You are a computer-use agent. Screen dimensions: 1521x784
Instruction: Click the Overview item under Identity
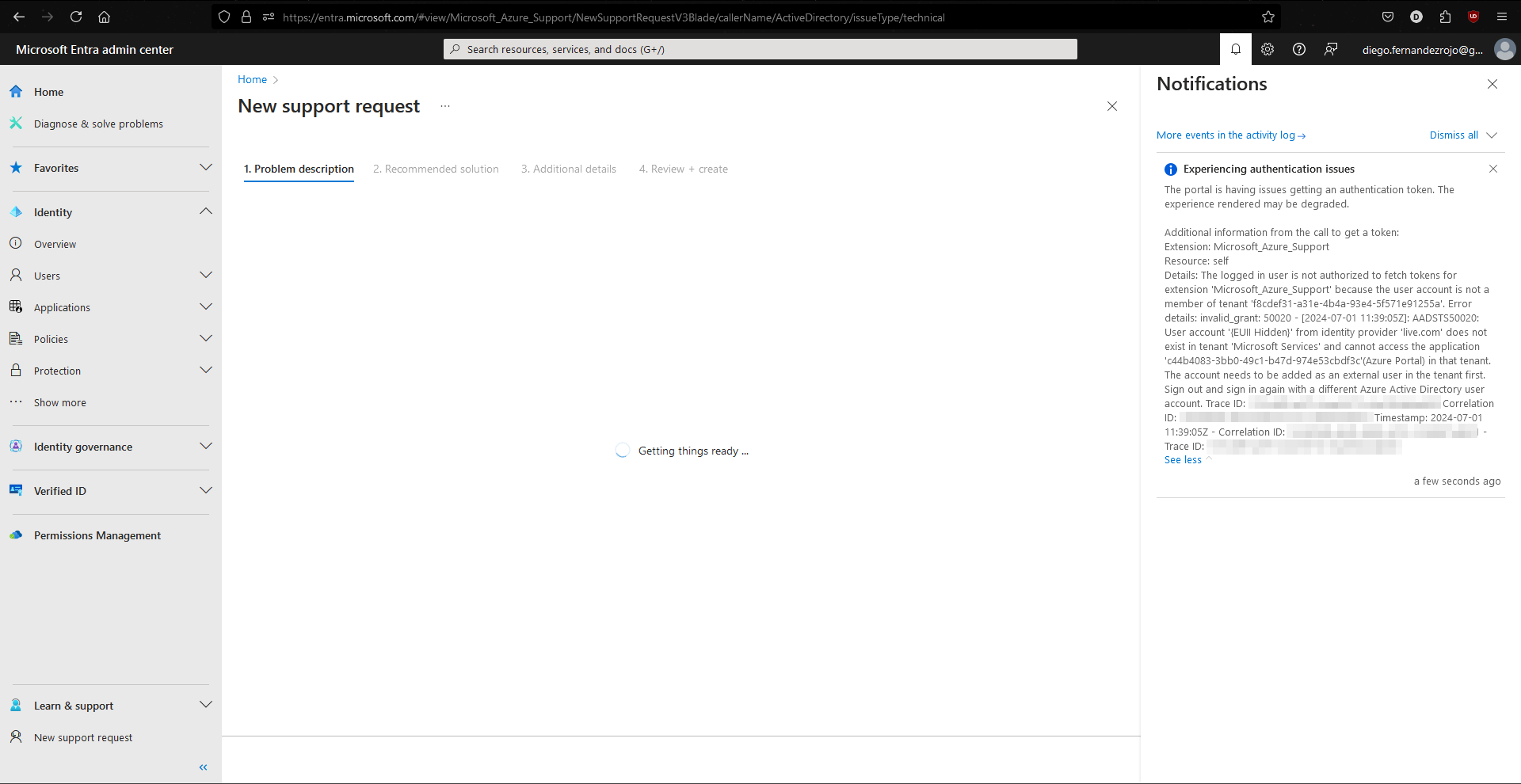coord(55,243)
